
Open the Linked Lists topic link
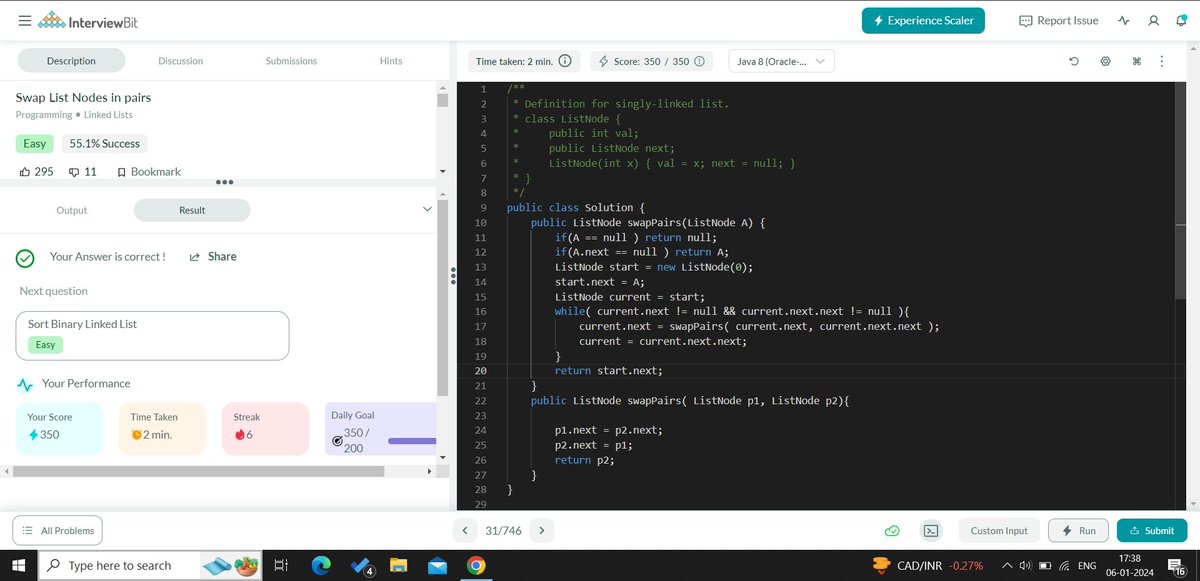point(108,115)
